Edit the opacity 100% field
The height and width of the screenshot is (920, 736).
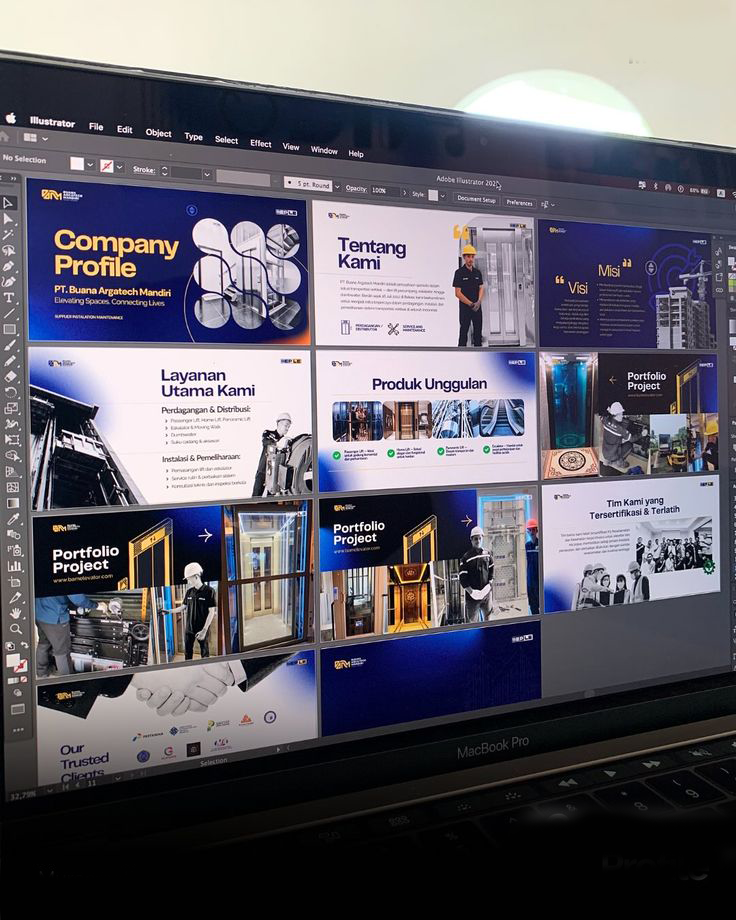384,191
